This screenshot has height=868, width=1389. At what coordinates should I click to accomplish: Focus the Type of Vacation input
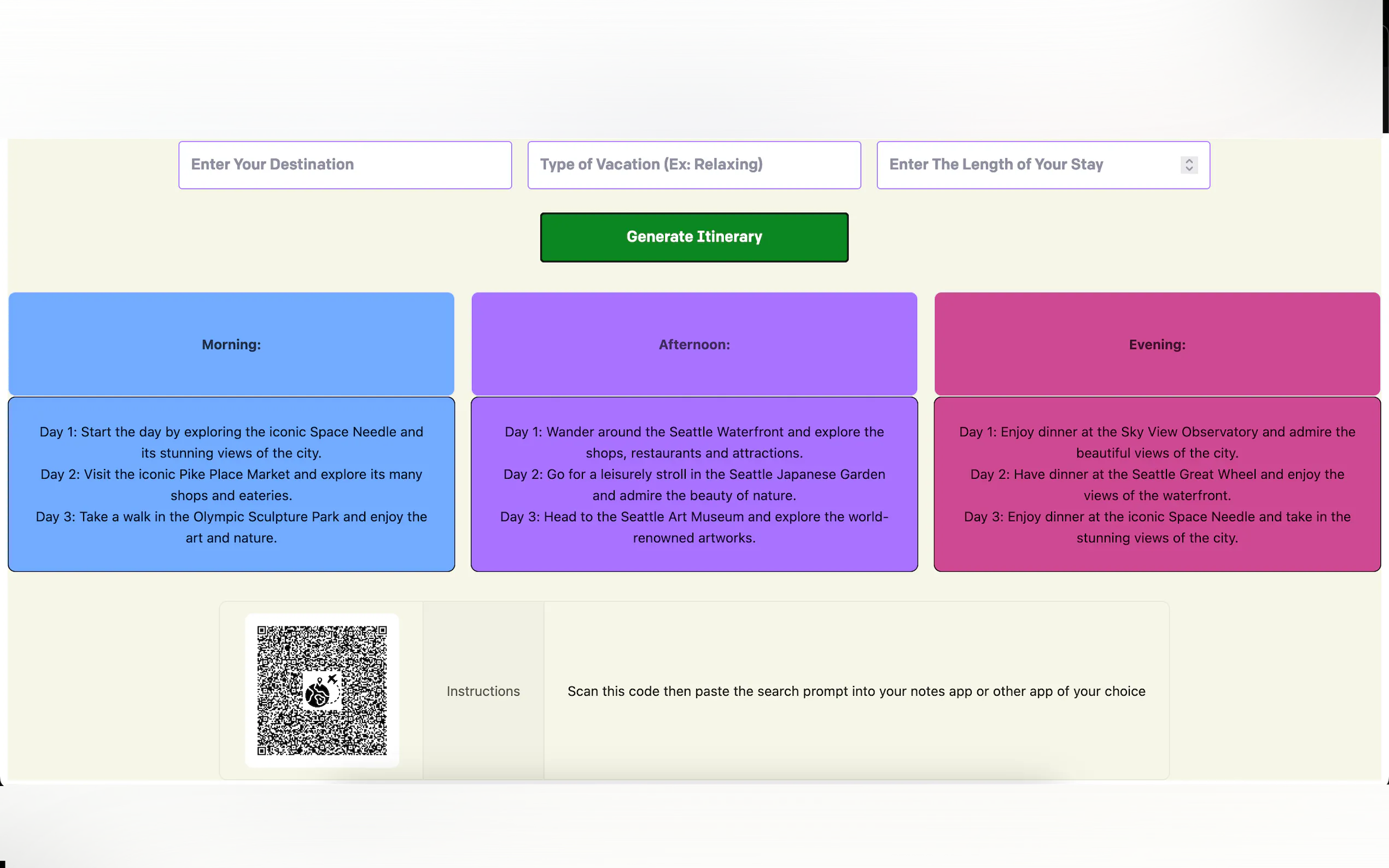point(693,165)
